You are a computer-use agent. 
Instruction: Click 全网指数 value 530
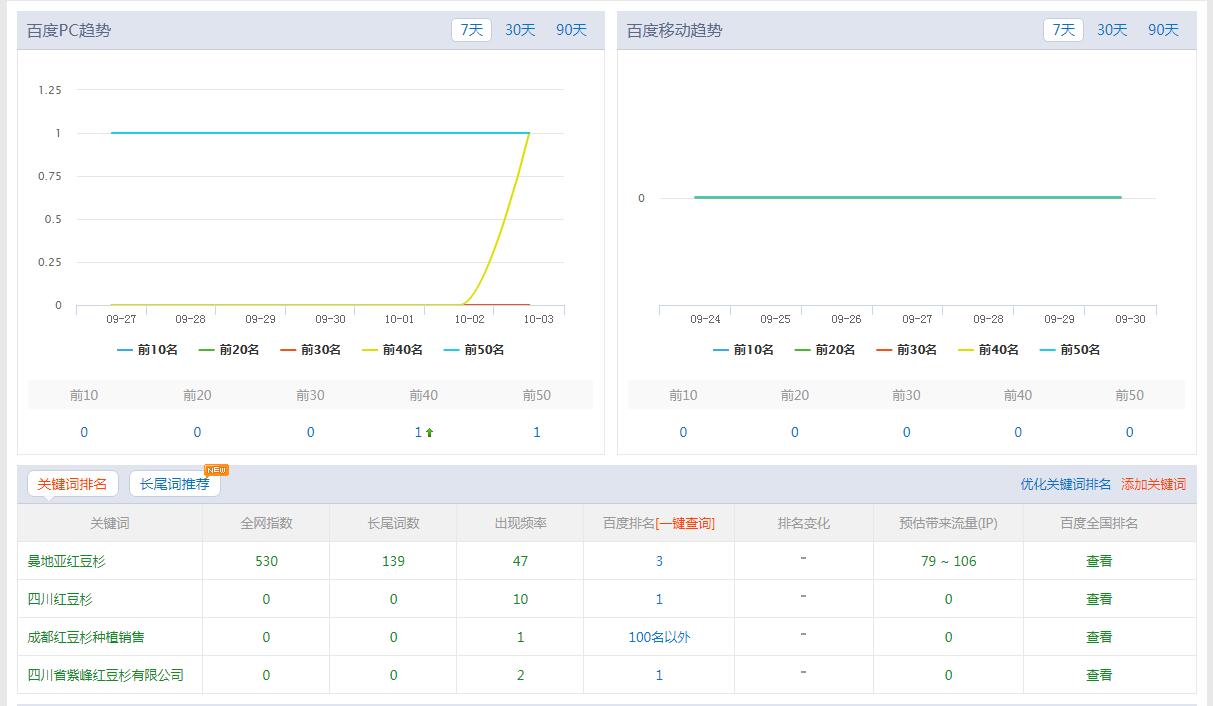[x=266, y=561]
